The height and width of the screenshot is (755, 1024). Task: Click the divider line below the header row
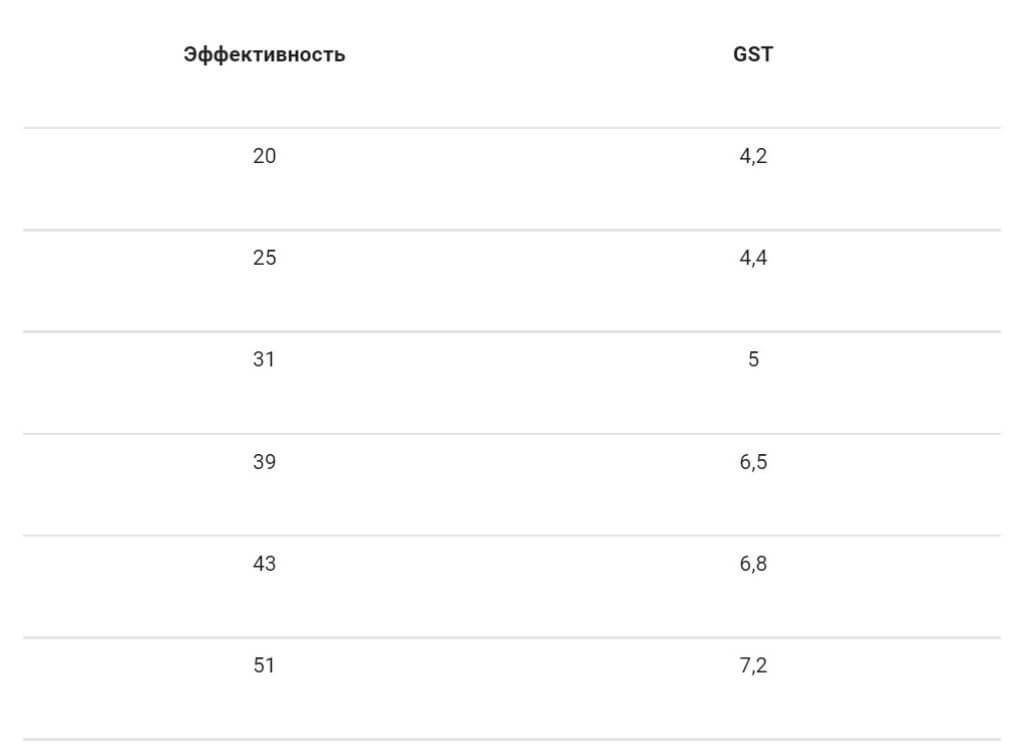[x=511, y=128]
